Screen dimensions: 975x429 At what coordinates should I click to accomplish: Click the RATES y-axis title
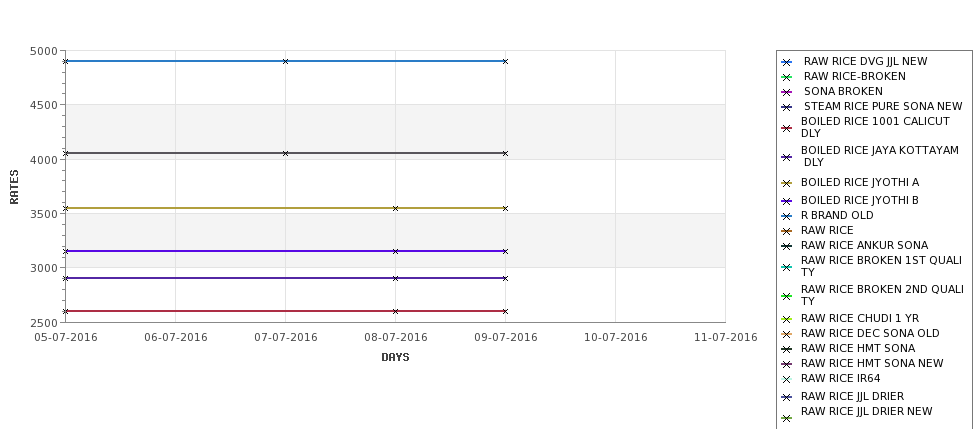click(x=14, y=187)
